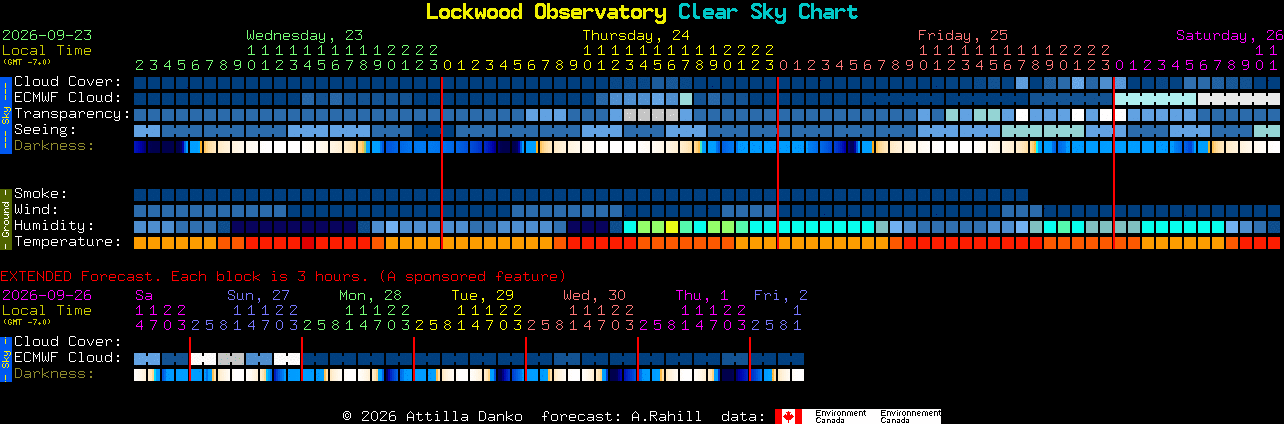The width and height of the screenshot is (1284, 424).
Task: Click the Sky sidebar label in extended forecast
Action: coord(5,359)
